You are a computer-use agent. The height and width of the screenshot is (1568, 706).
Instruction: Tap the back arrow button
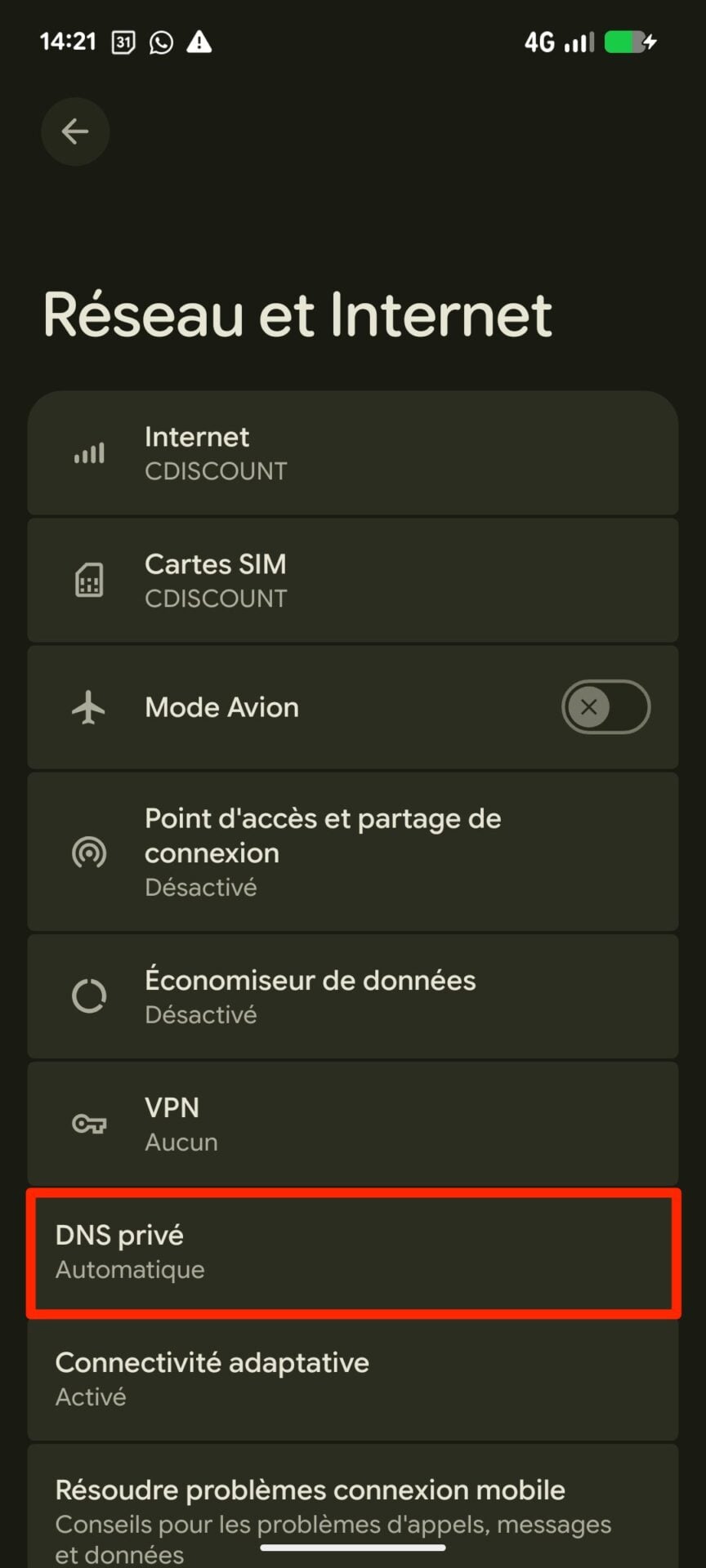click(x=75, y=131)
